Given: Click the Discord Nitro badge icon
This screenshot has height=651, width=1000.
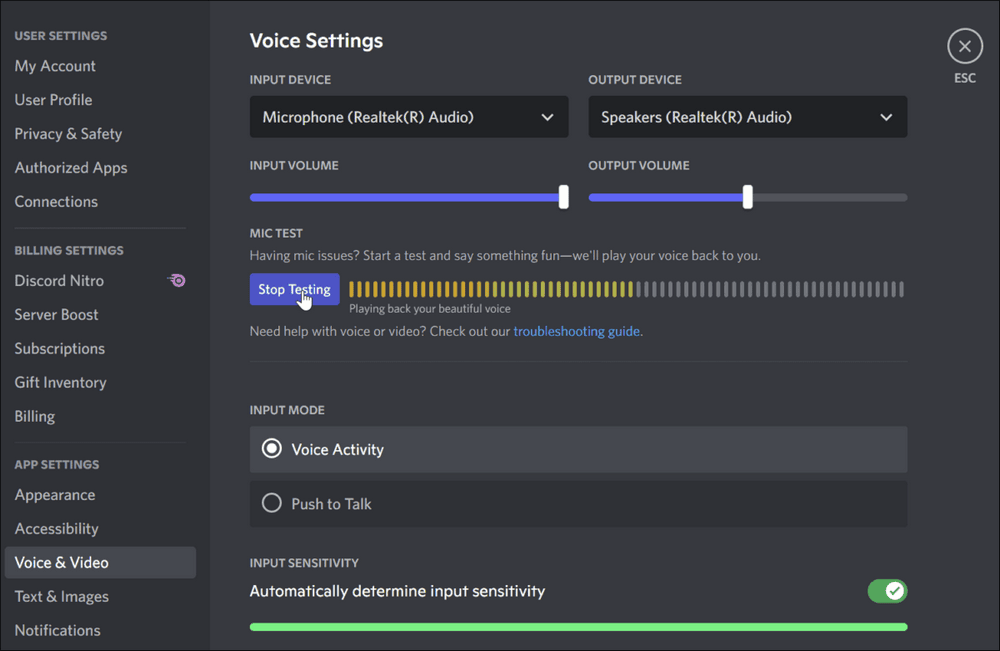Looking at the screenshot, I should click(177, 281).
